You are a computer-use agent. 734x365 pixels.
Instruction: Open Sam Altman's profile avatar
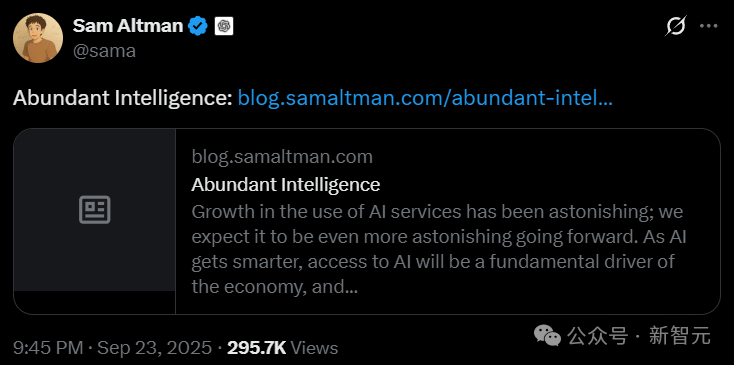[38, 38]
